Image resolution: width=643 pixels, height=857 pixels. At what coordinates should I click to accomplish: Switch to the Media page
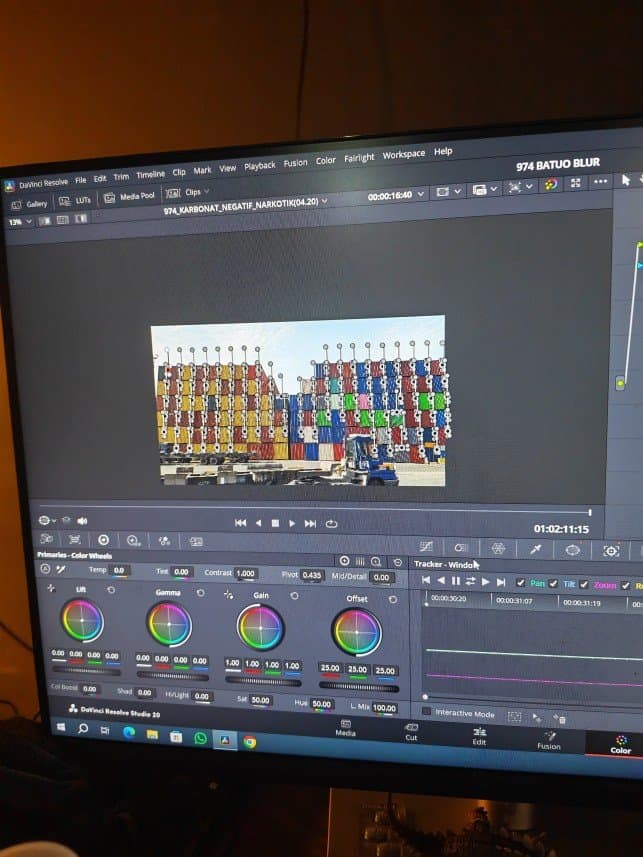tap(346, 729)
